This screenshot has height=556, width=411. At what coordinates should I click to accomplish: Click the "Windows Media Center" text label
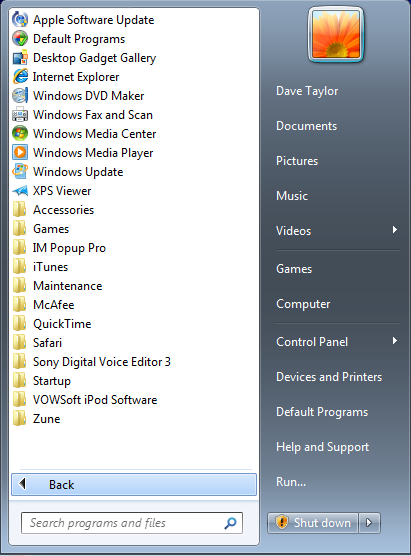[95, 134]
